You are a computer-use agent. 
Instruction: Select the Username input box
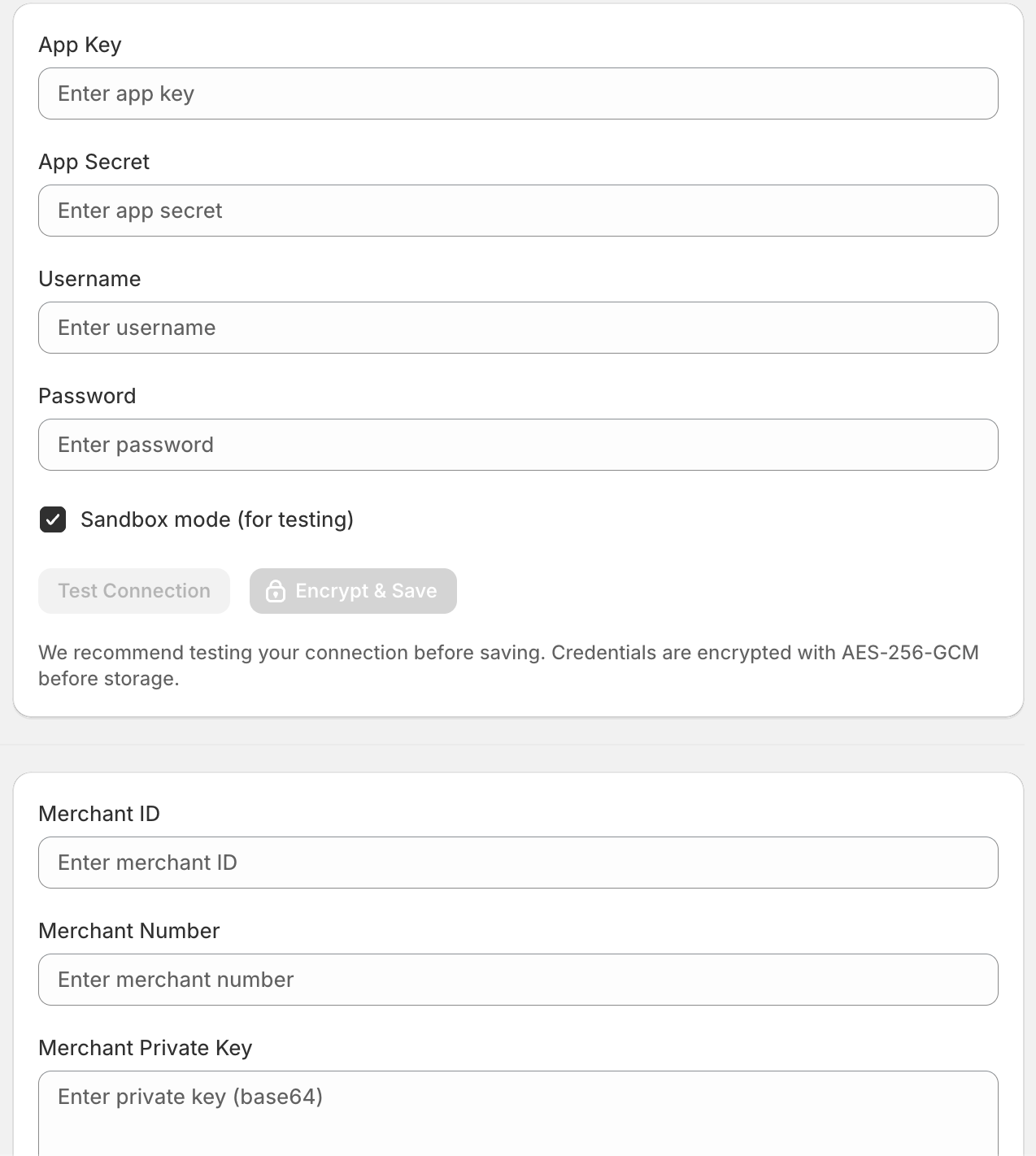point(518,328)
